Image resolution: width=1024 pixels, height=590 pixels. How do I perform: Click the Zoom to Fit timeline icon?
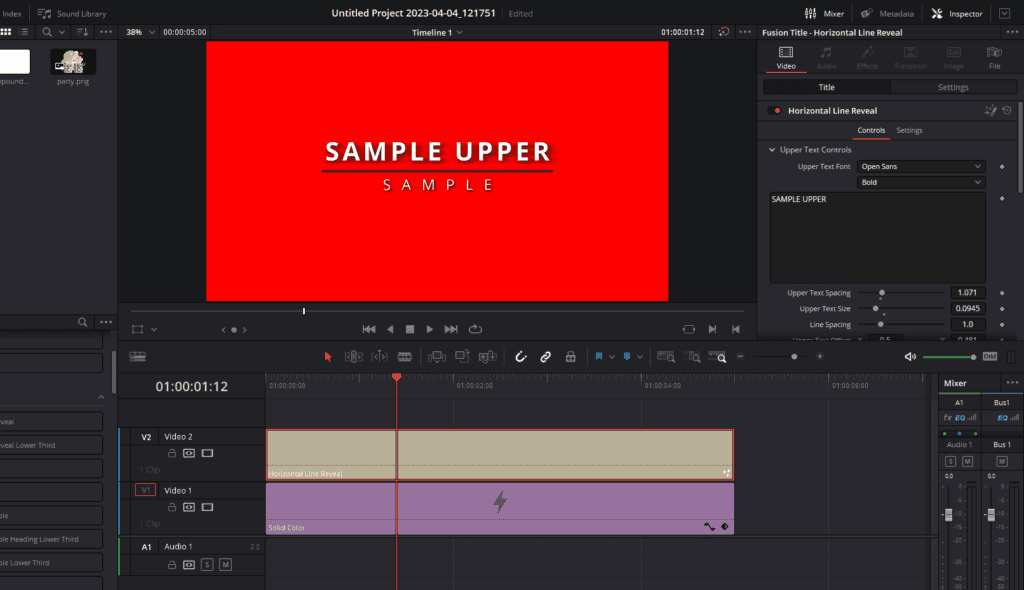[x=666, y=357]
